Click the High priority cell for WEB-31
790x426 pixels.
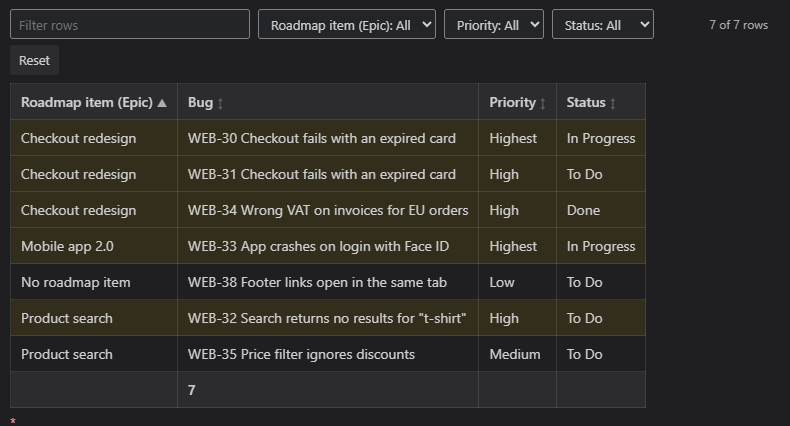coord(517,174)
